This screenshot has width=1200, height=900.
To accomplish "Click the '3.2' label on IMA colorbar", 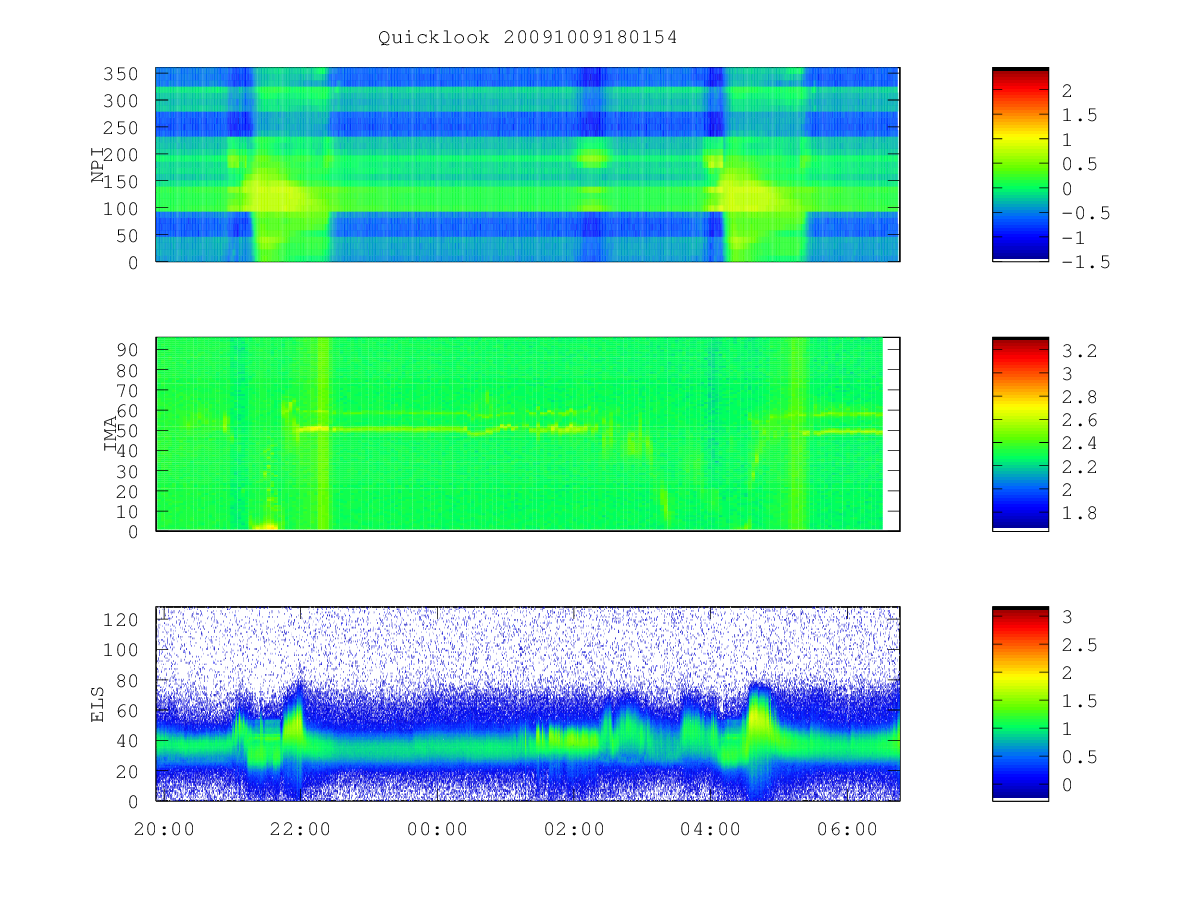I will 1078,351.
